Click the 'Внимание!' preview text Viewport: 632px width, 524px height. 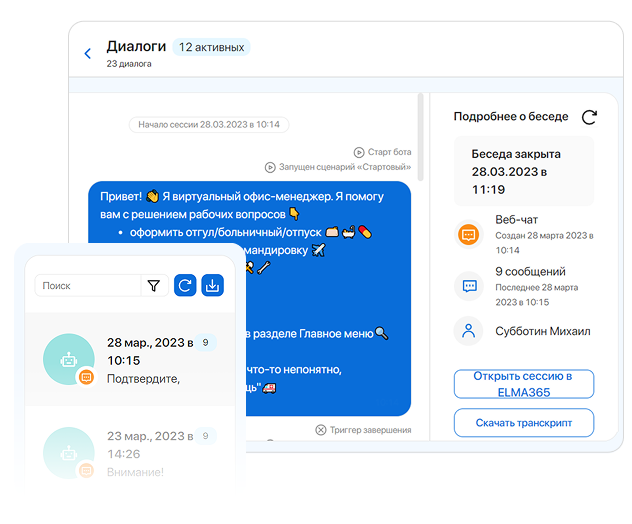(135, 472)
